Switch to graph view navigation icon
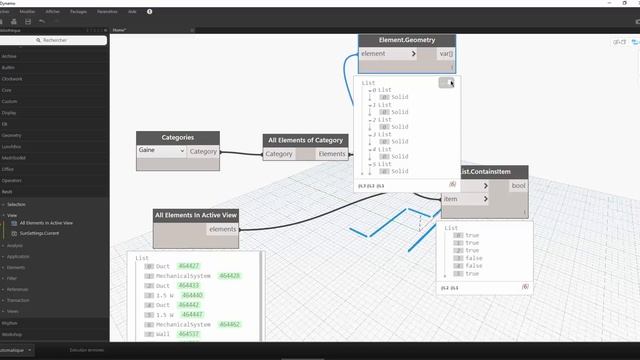 pos(635,42)
